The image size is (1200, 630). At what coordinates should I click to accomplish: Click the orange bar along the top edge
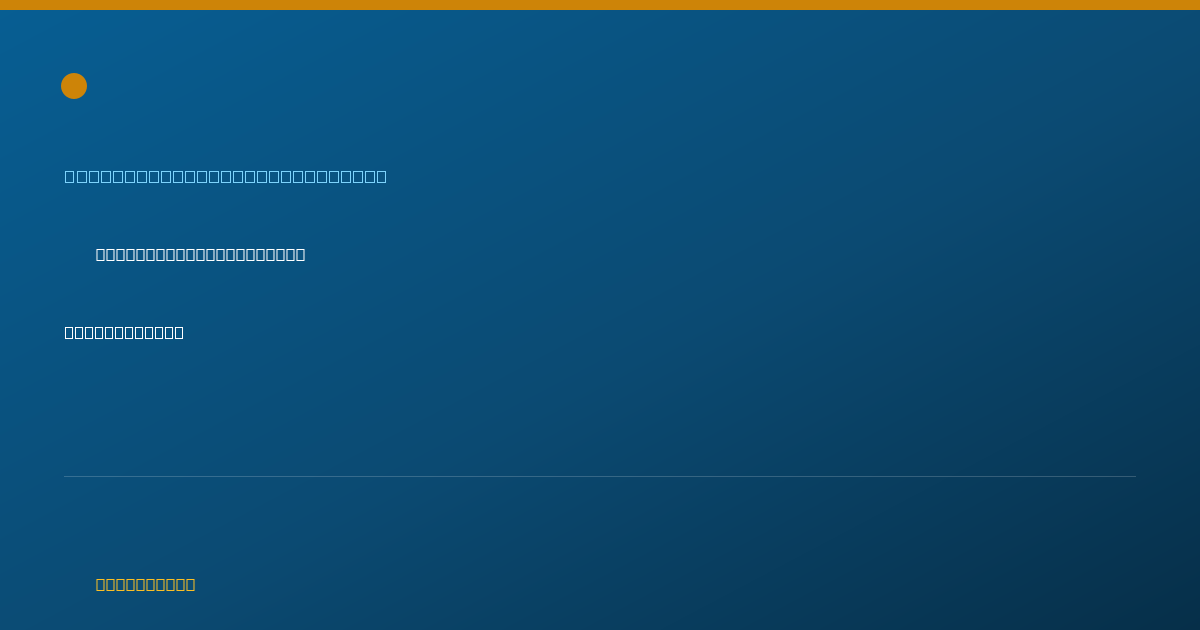coord(600,5)
